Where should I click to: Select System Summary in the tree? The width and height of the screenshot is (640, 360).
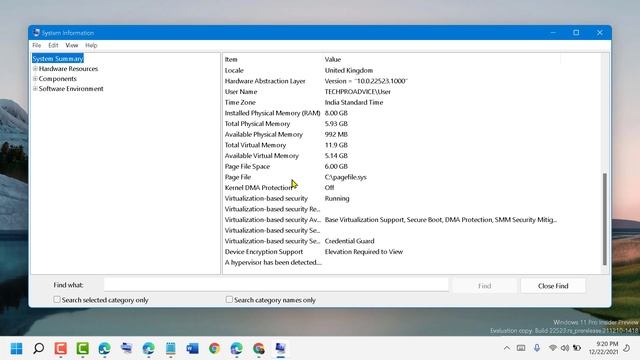tap(58, 58)
